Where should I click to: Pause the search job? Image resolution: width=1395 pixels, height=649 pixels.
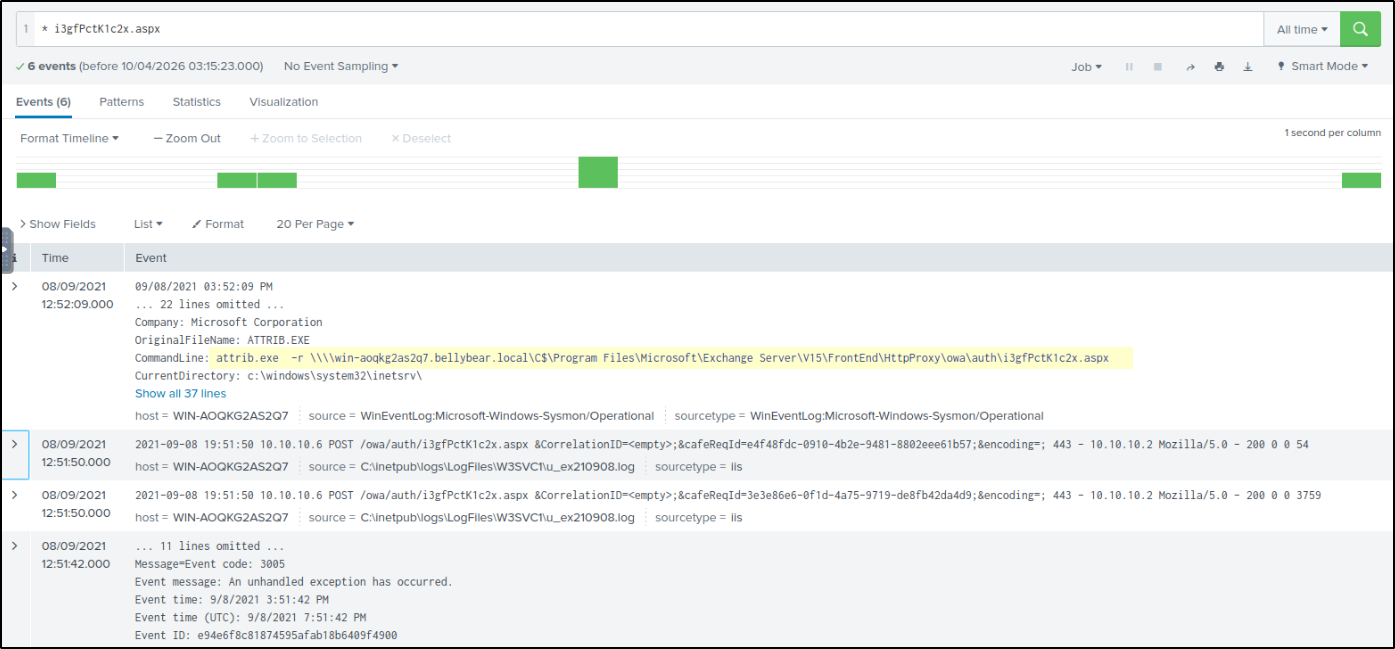coord(1129,67)
